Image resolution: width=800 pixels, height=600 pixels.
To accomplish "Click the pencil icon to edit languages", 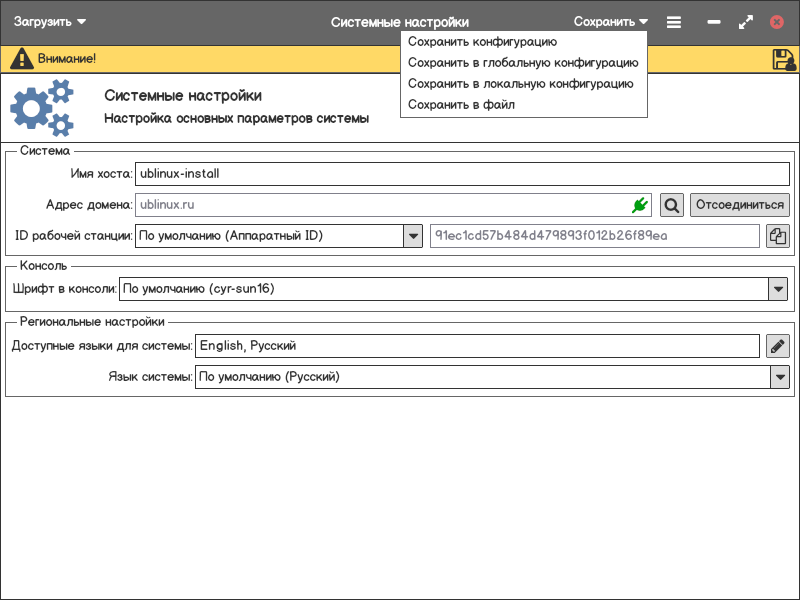I will click(x=778, y=346).
